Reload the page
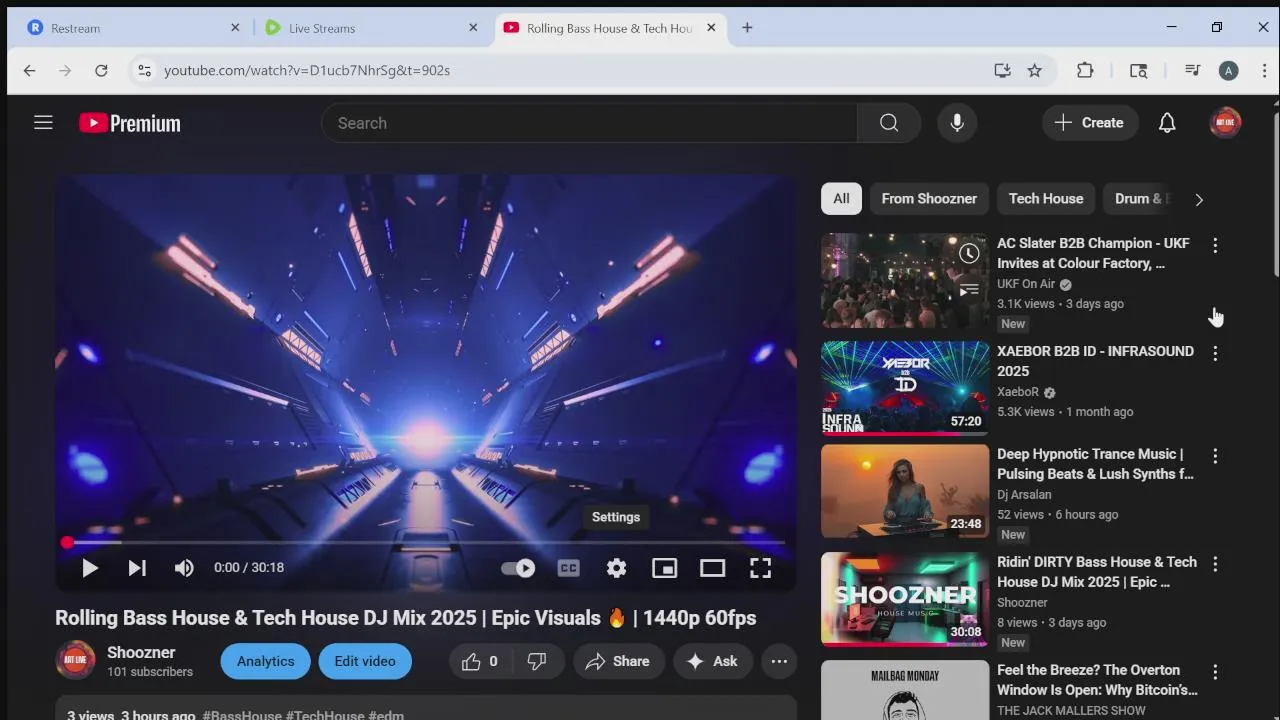Image resolution: width=1280 pixels, height=720 pixels. (x=101, y=70)
